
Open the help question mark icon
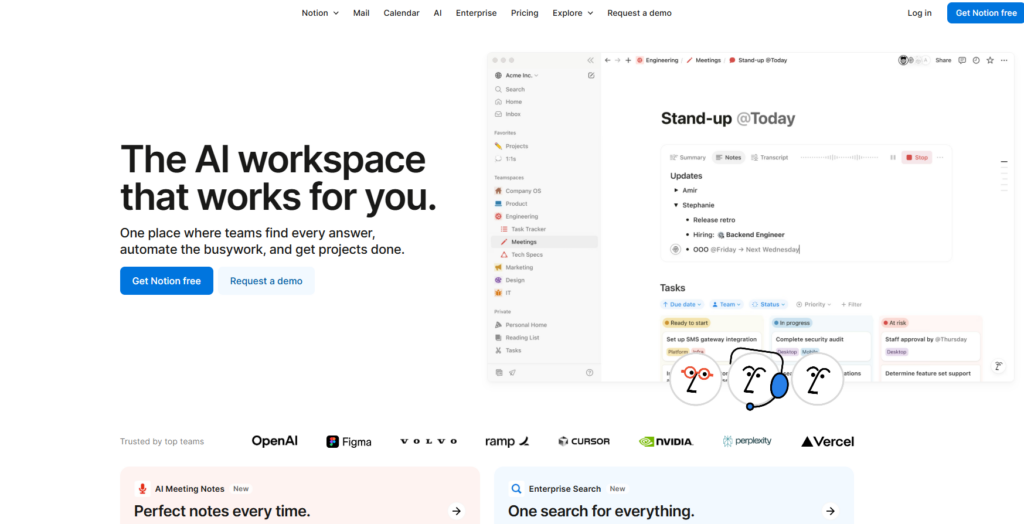pyautogui.click(x=589, y=373)
